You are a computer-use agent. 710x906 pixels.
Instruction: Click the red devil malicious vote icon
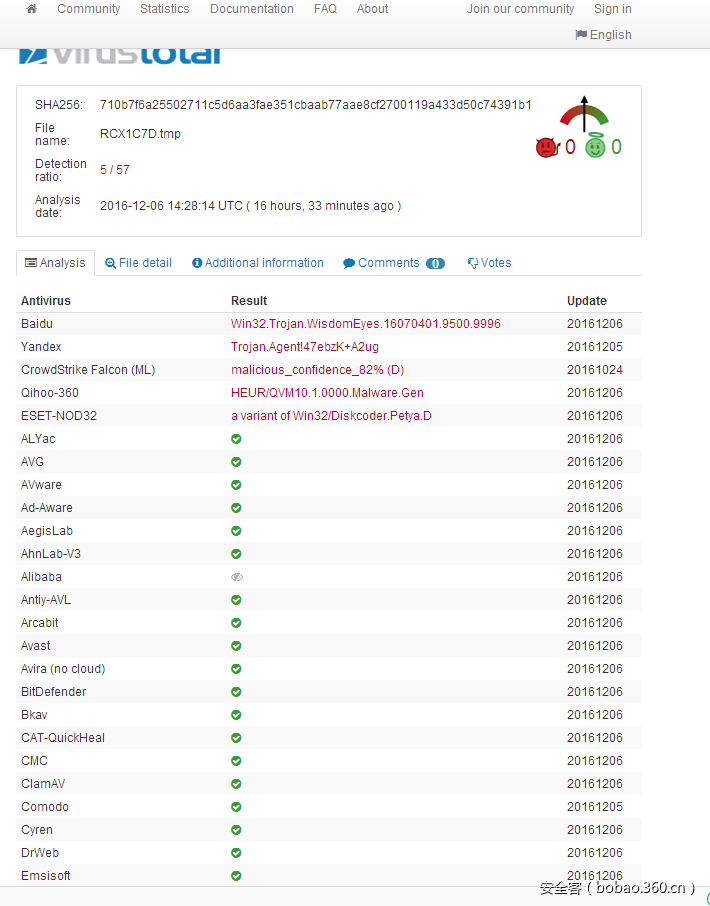tap(547, 147)
